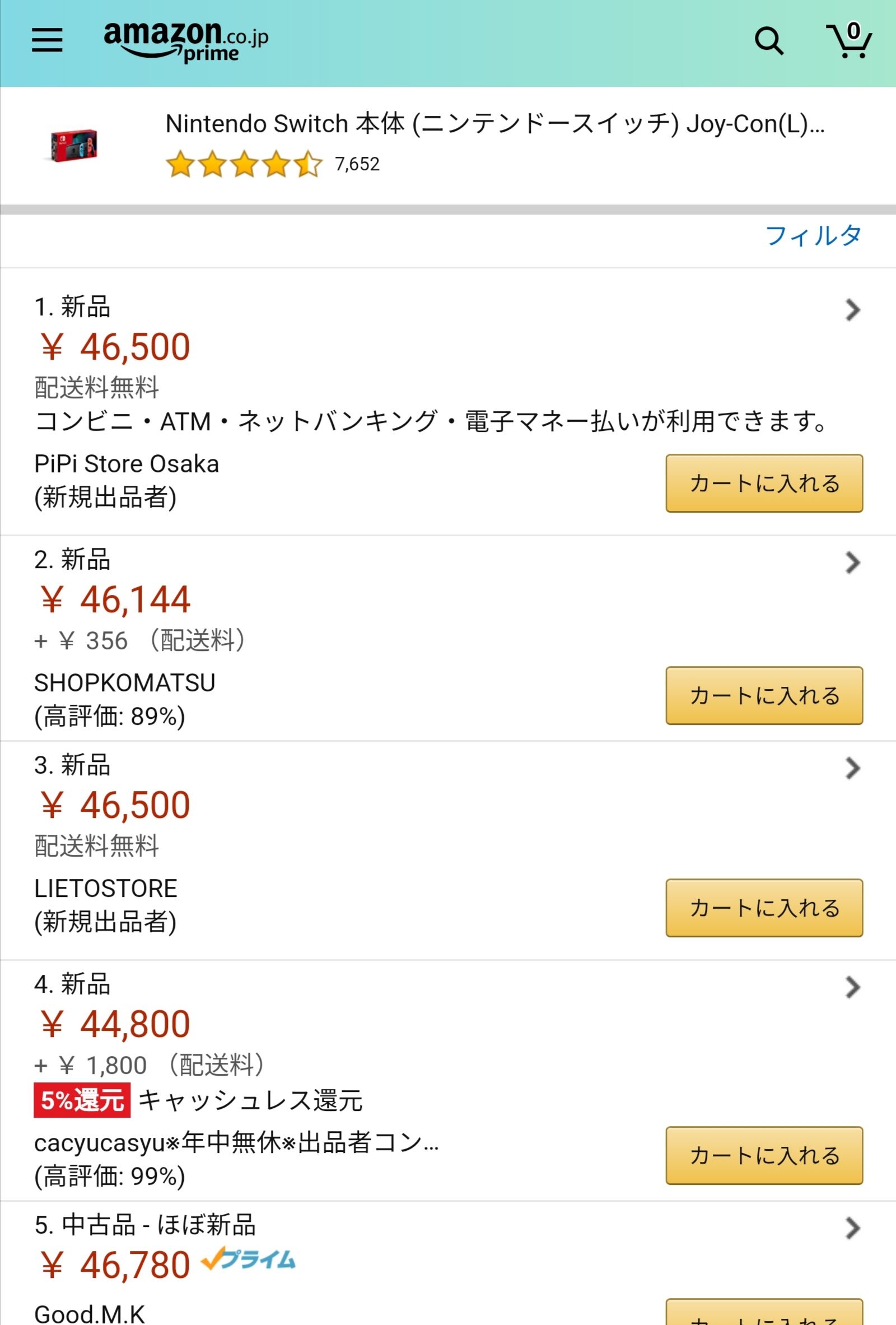Open the hamburger navigation menu
The height and width of the screenshot is (1325, 896).
point(46,40)
